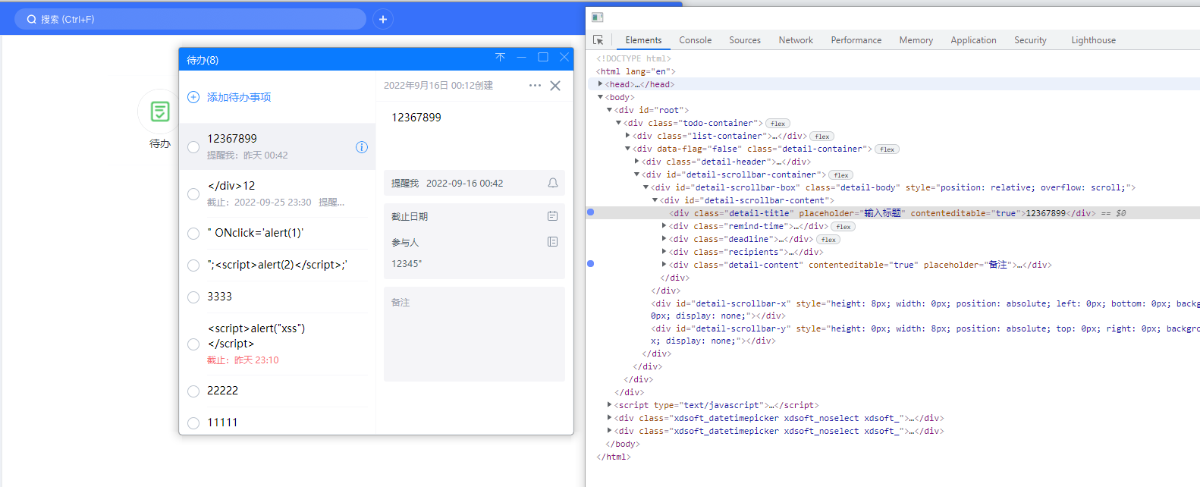The image size is (1200, 487).
Task: Complete the ONclick='alert(1)' todo
Action: pyautogui.click(x=194, y=234)
